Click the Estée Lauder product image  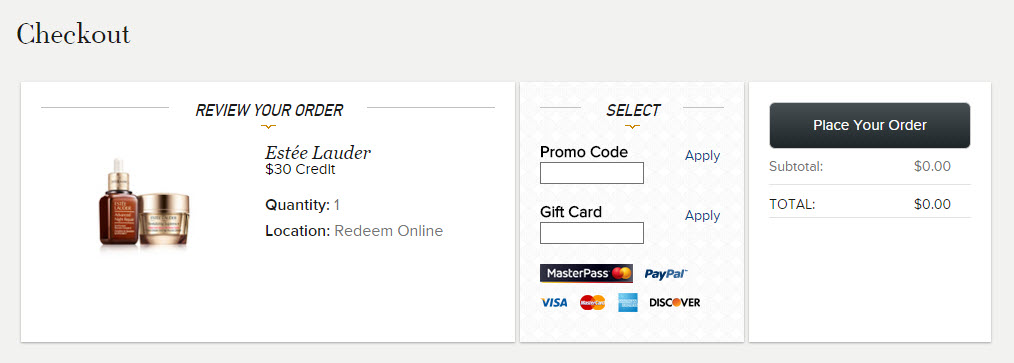coord(144,203)
